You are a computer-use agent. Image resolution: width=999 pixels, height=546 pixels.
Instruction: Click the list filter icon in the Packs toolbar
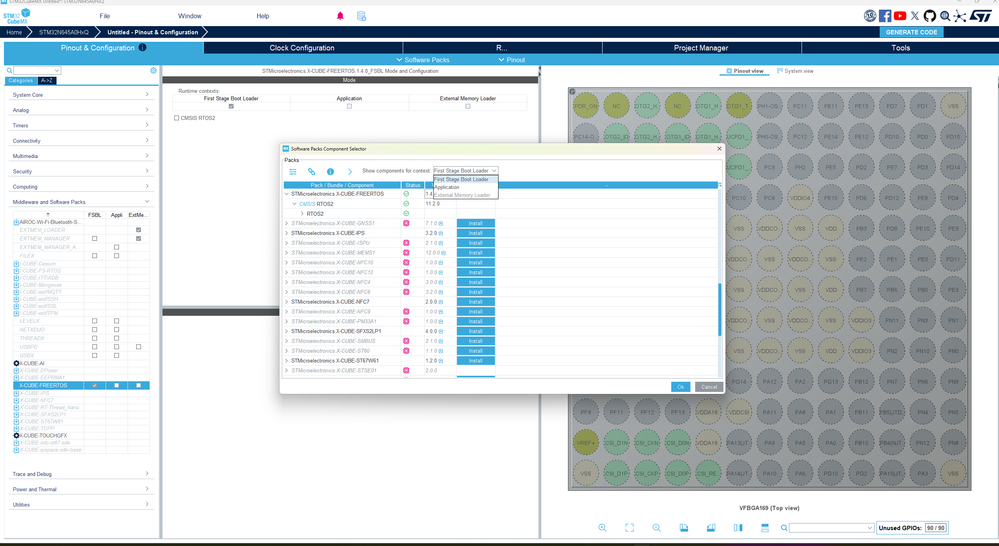coord(293,171)
